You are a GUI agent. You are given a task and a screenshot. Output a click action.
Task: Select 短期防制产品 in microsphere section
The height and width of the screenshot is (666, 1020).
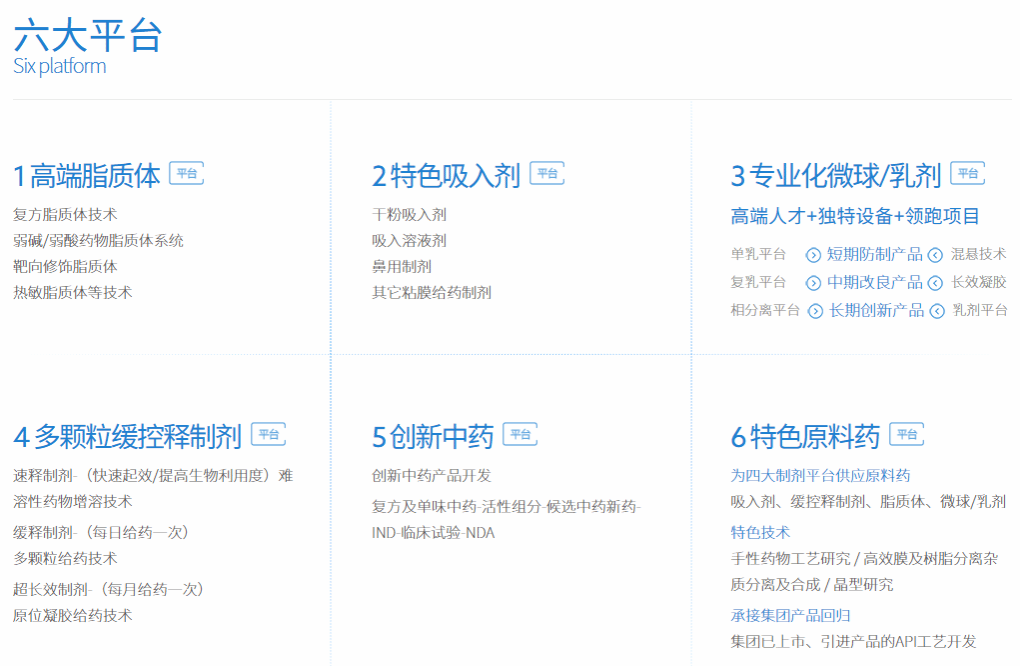click(874, 254)
